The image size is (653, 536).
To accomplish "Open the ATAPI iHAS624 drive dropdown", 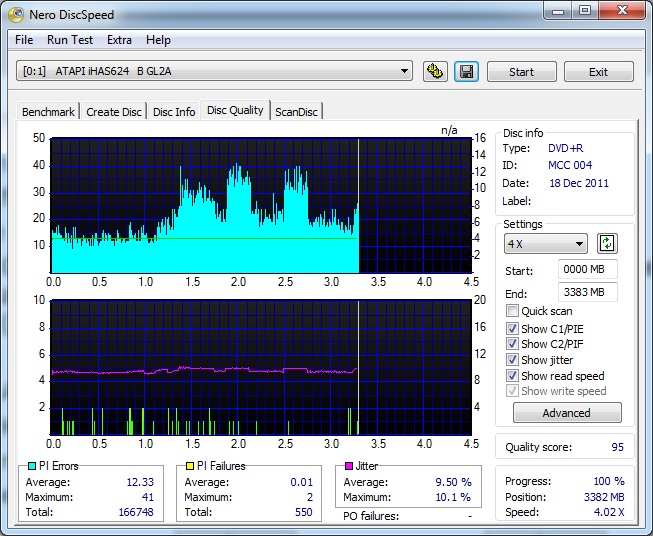I will click(214, 71).
